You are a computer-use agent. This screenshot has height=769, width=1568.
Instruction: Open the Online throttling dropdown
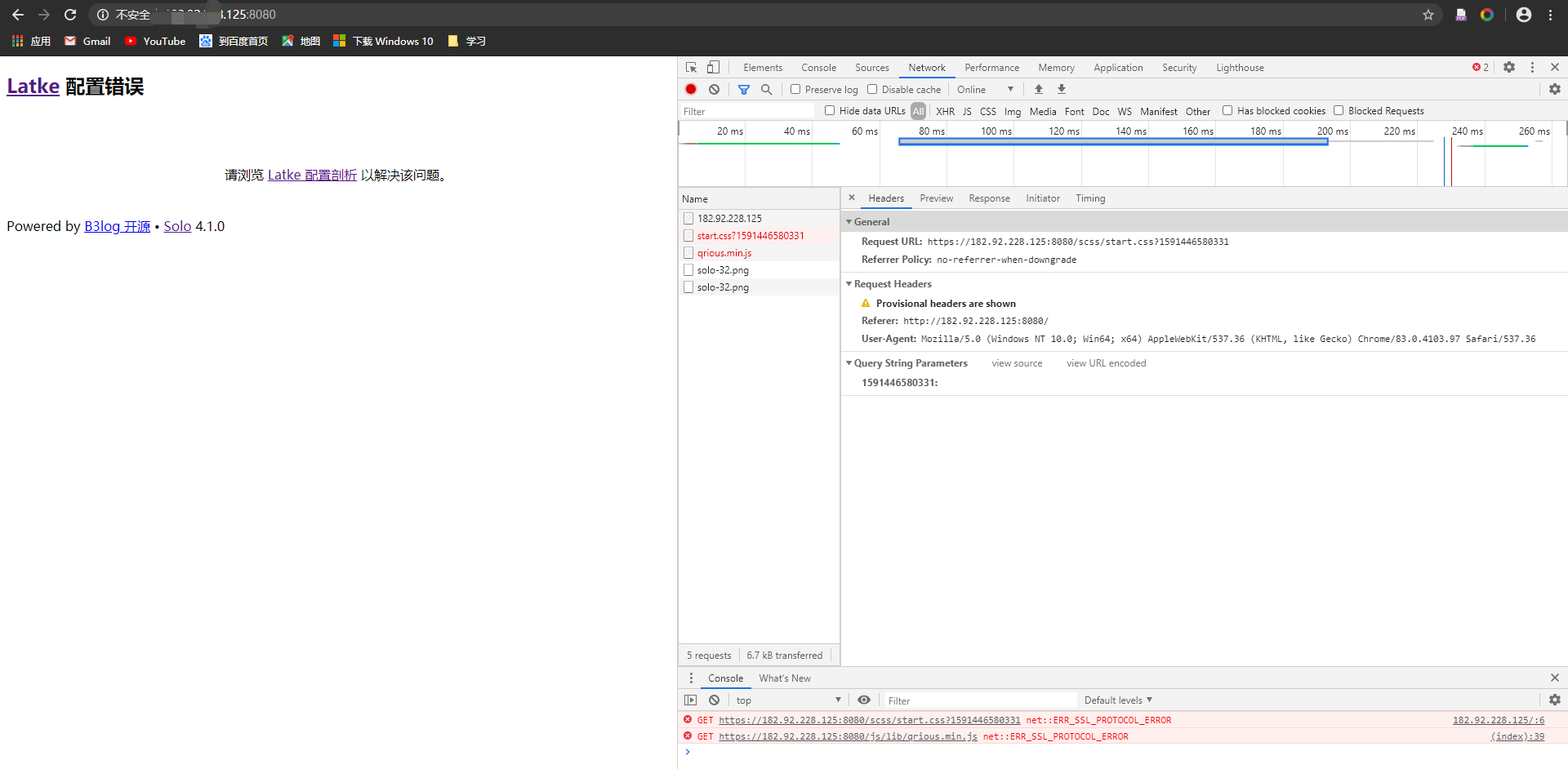coord(985,89)
